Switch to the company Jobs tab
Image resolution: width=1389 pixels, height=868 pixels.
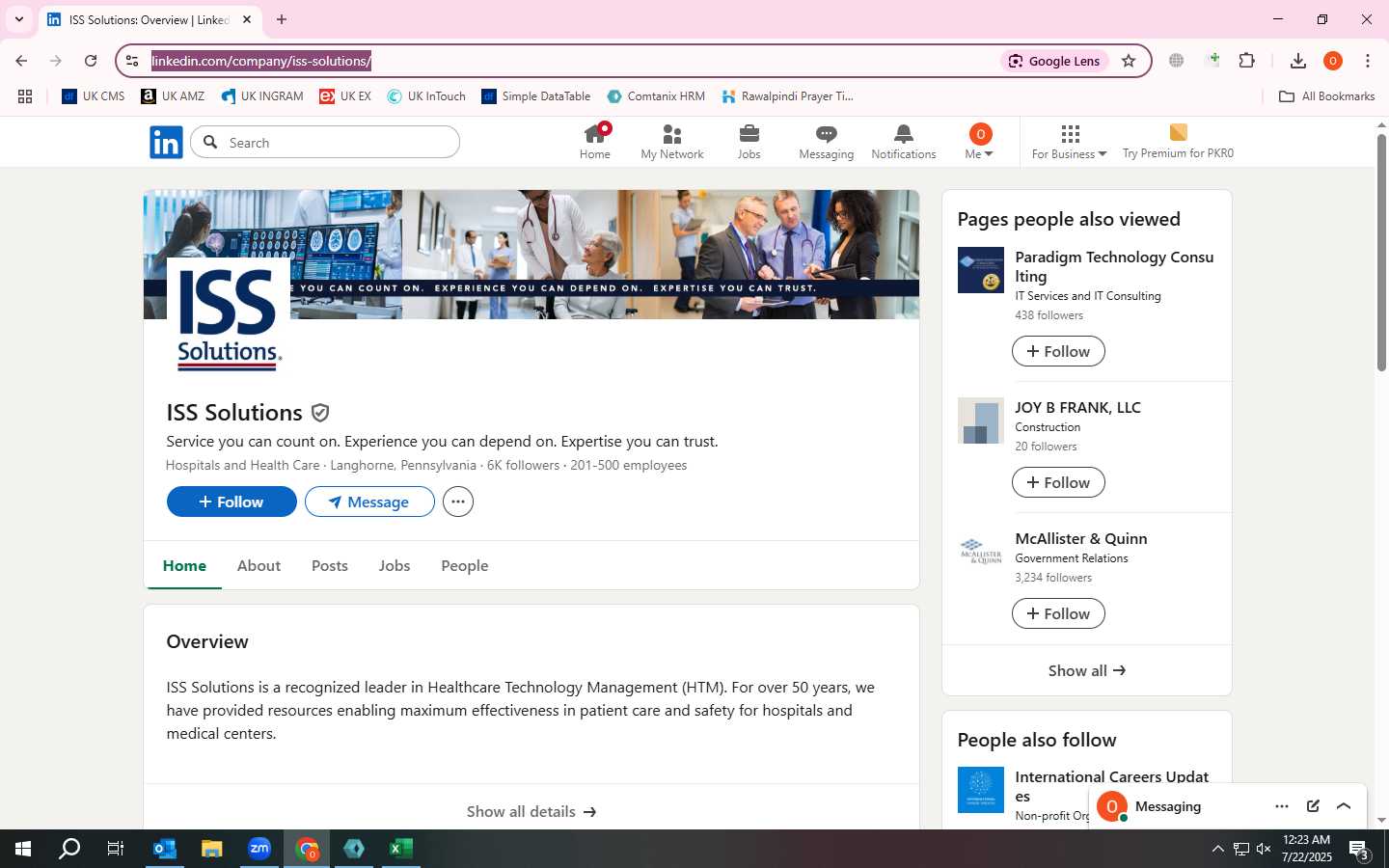(x=395, y=566)
